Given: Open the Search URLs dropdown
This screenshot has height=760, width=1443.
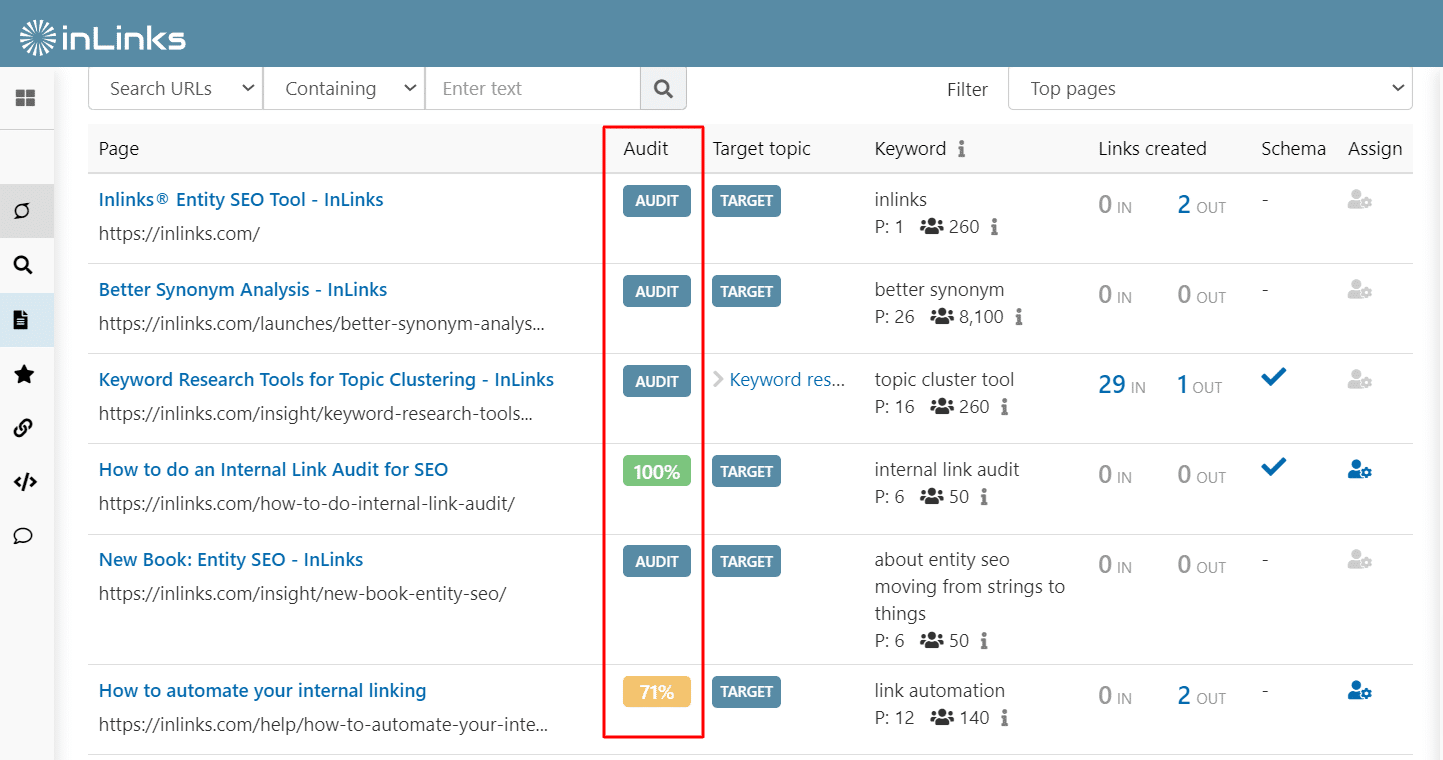Looking at the screenshot, I should click(176, 89).
